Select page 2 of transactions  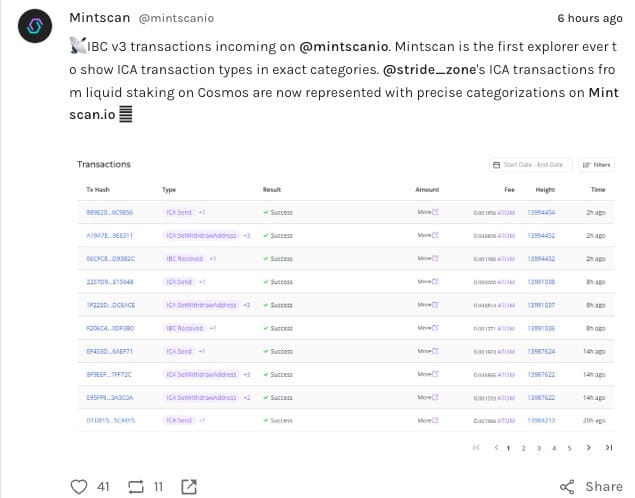pyautogui.click(x=523, y=448)
